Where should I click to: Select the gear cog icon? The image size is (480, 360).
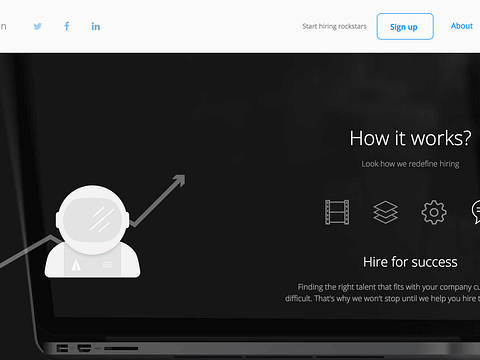(434, 212)
